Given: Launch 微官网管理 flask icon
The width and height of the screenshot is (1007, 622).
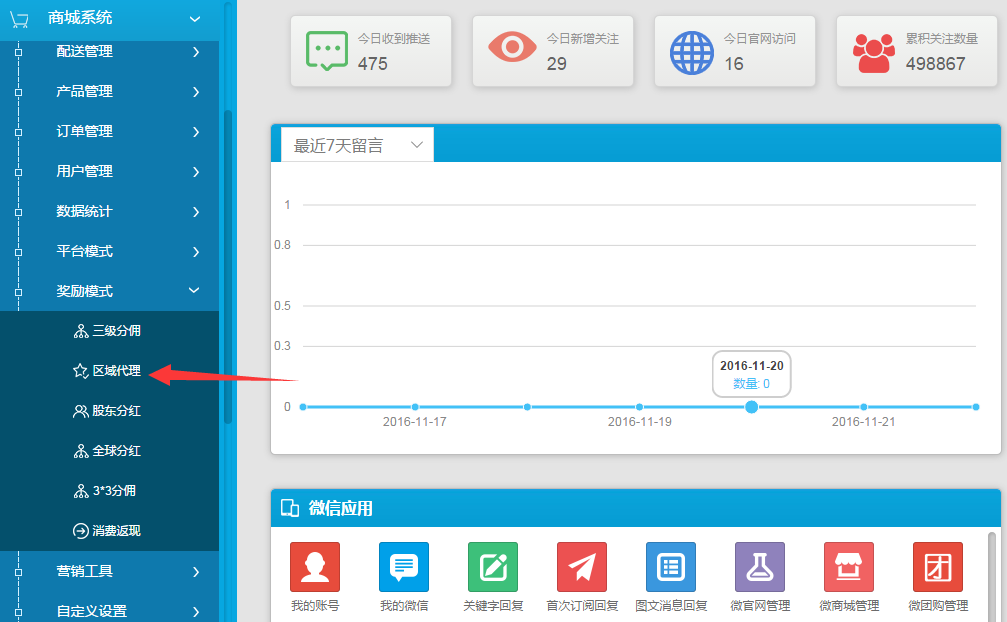Looking at the screenshot, I should tap(760, 567).
